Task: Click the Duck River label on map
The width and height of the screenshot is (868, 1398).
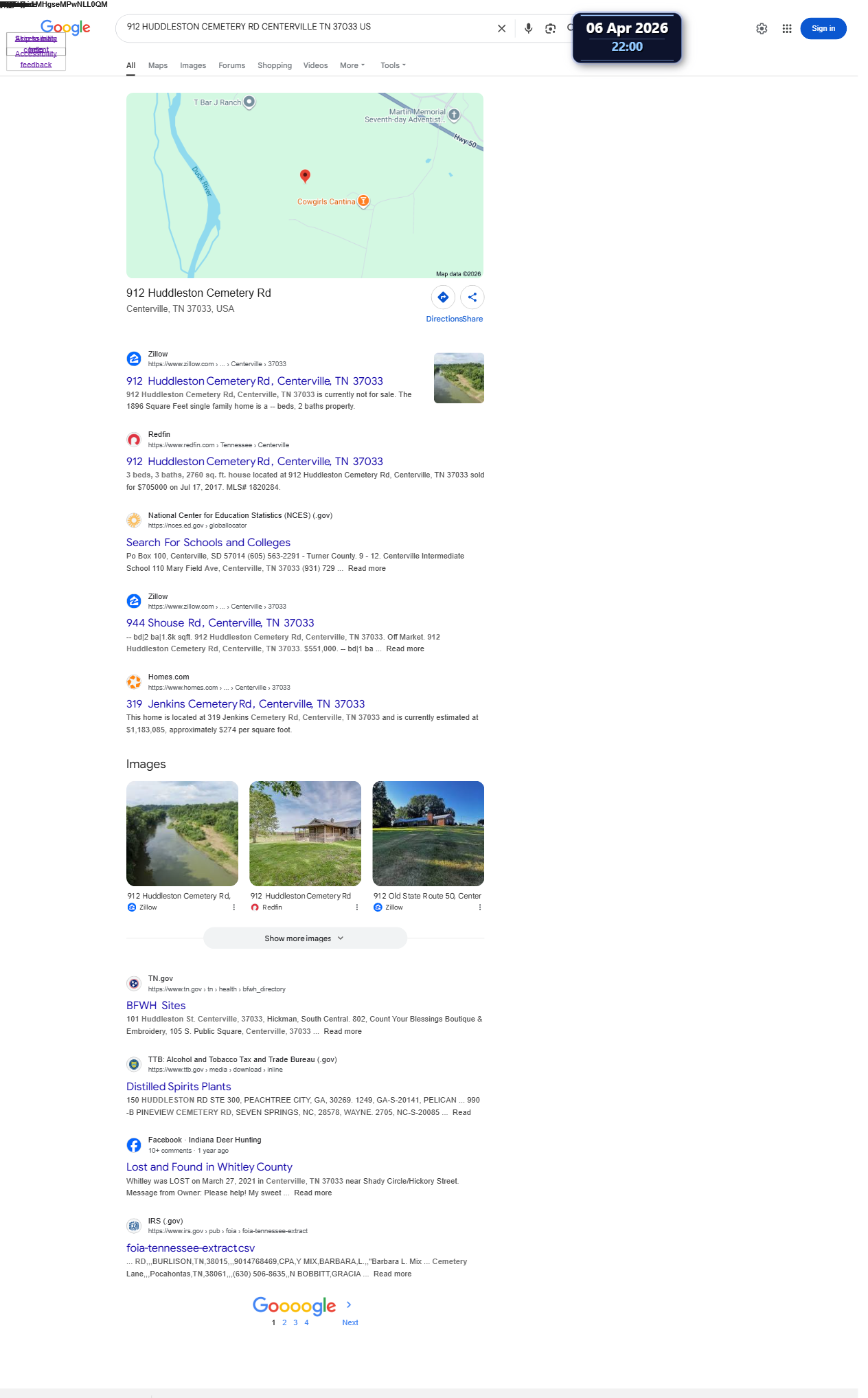Action: coord(202,181)
